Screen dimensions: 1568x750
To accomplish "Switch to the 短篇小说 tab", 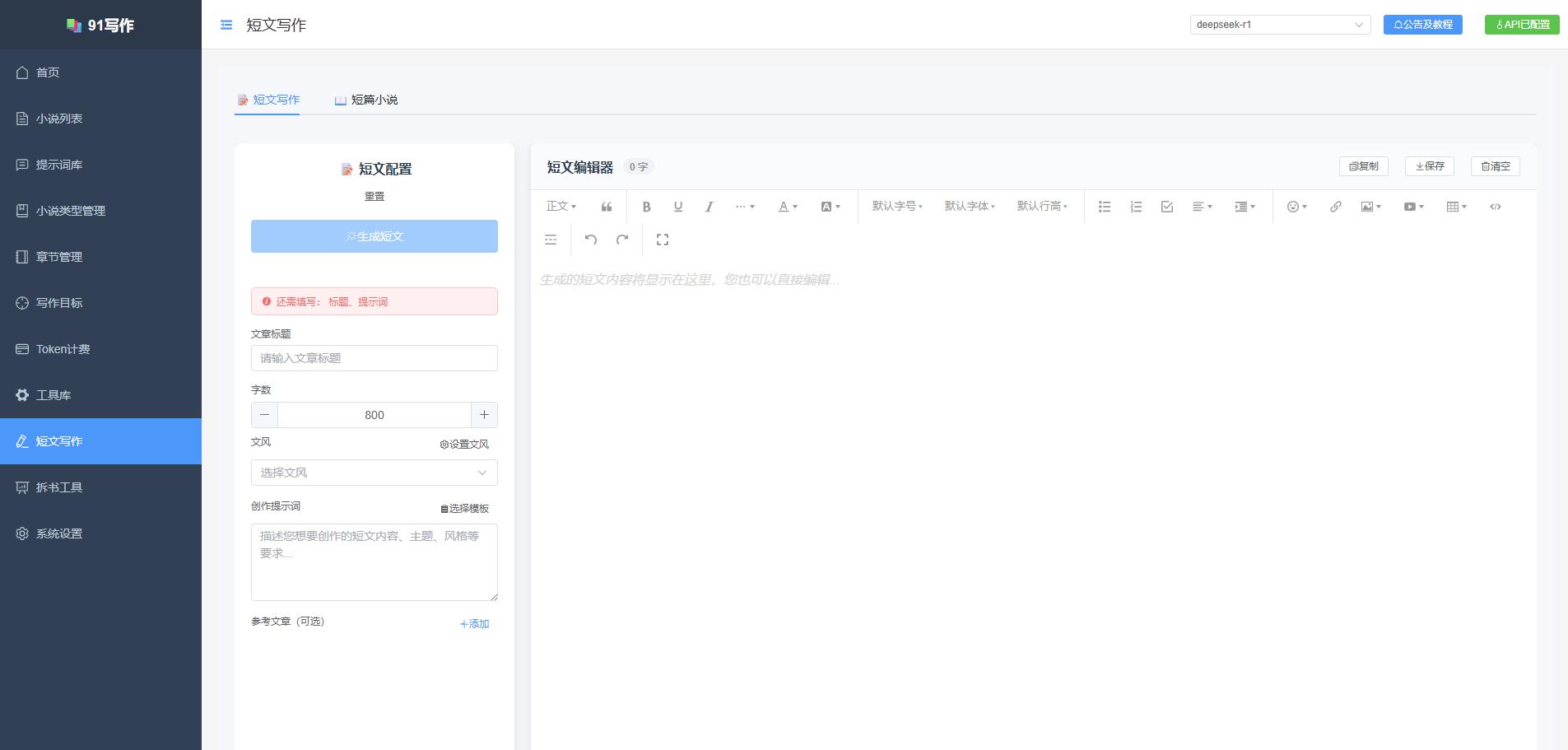I will [x=366, y=100].
